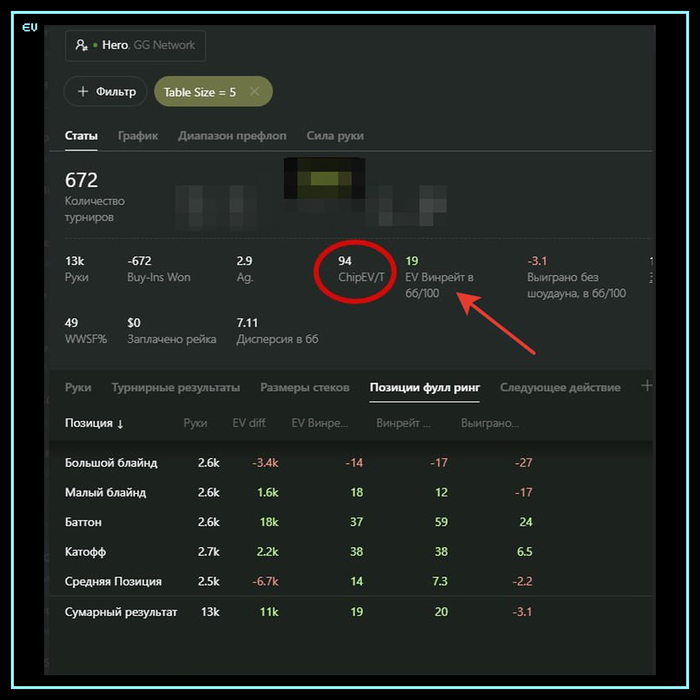This screenshot has height=700, width=700.
Task: Select the Позиции фулл ринг tab
Action: click(x=425, y=387)
